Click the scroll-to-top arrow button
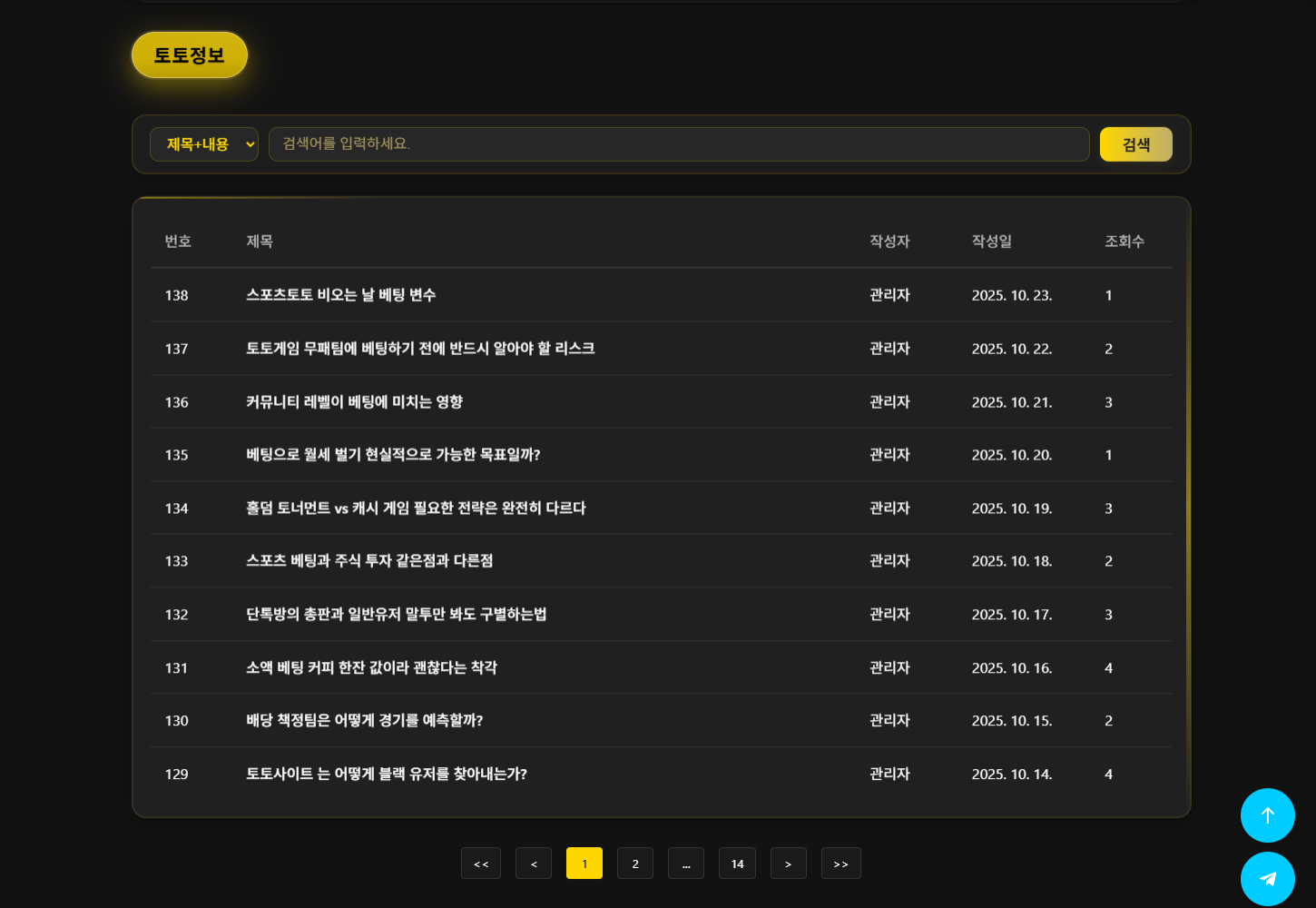The width and height of the screenshot is (1316, 908). tap(1267, 815)
